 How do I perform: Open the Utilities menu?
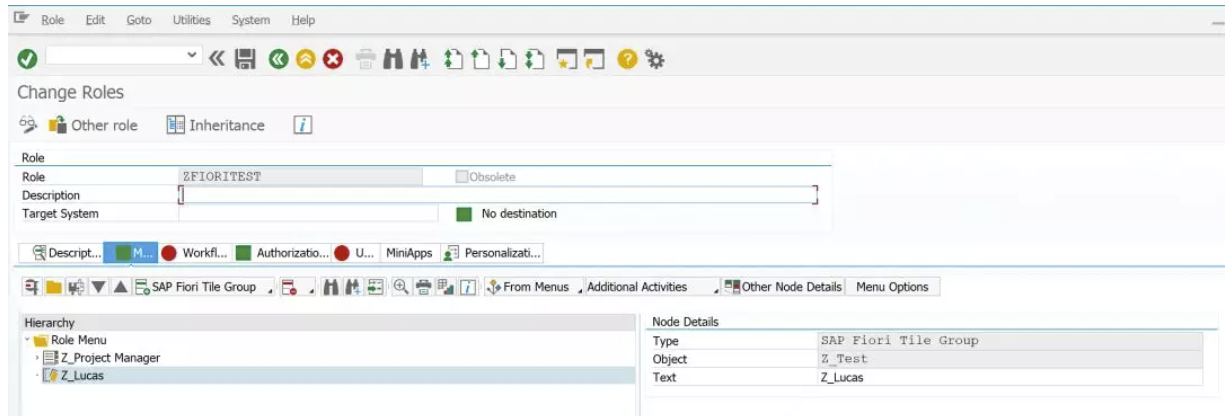(x=191, y=20)
